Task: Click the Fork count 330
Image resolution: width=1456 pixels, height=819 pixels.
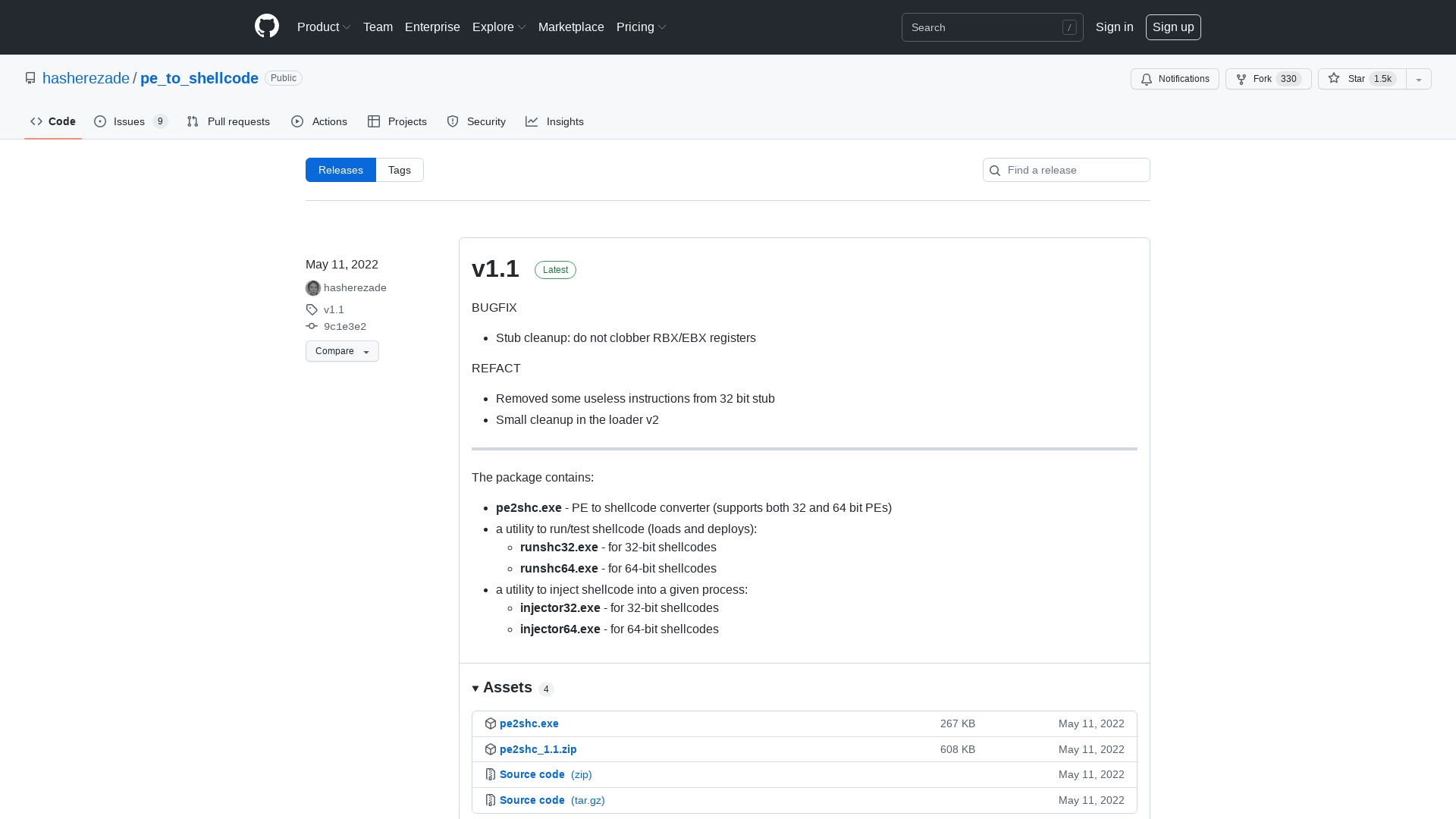Action: pos(1288,79)
